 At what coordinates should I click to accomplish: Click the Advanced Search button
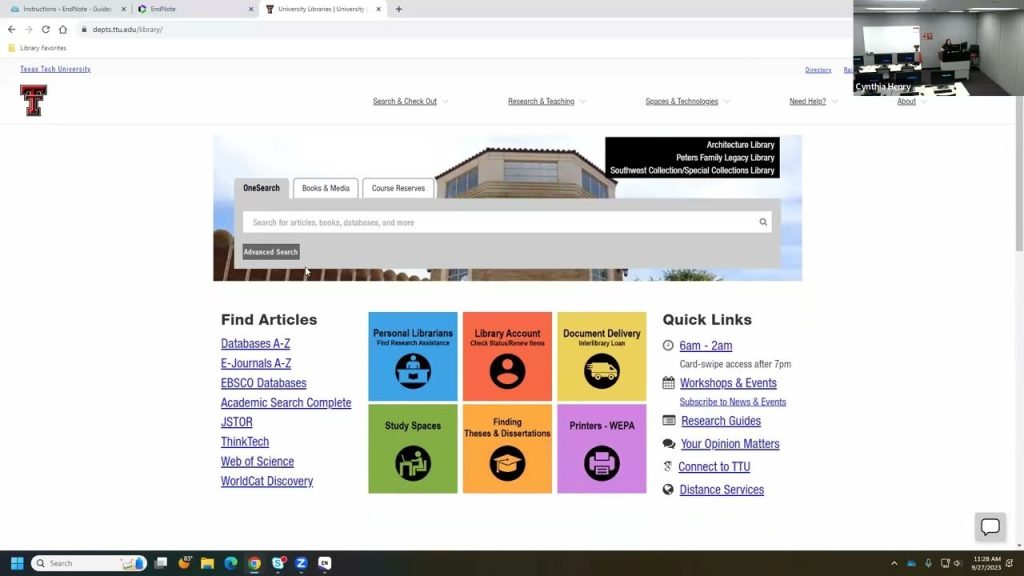[270, 251]
